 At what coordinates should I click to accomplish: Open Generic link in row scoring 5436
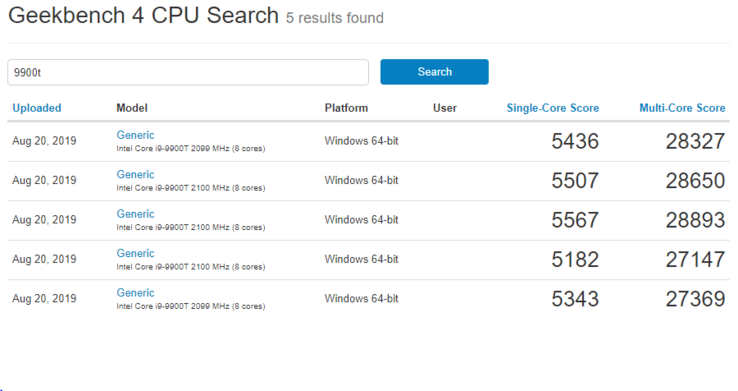(136, 135)
